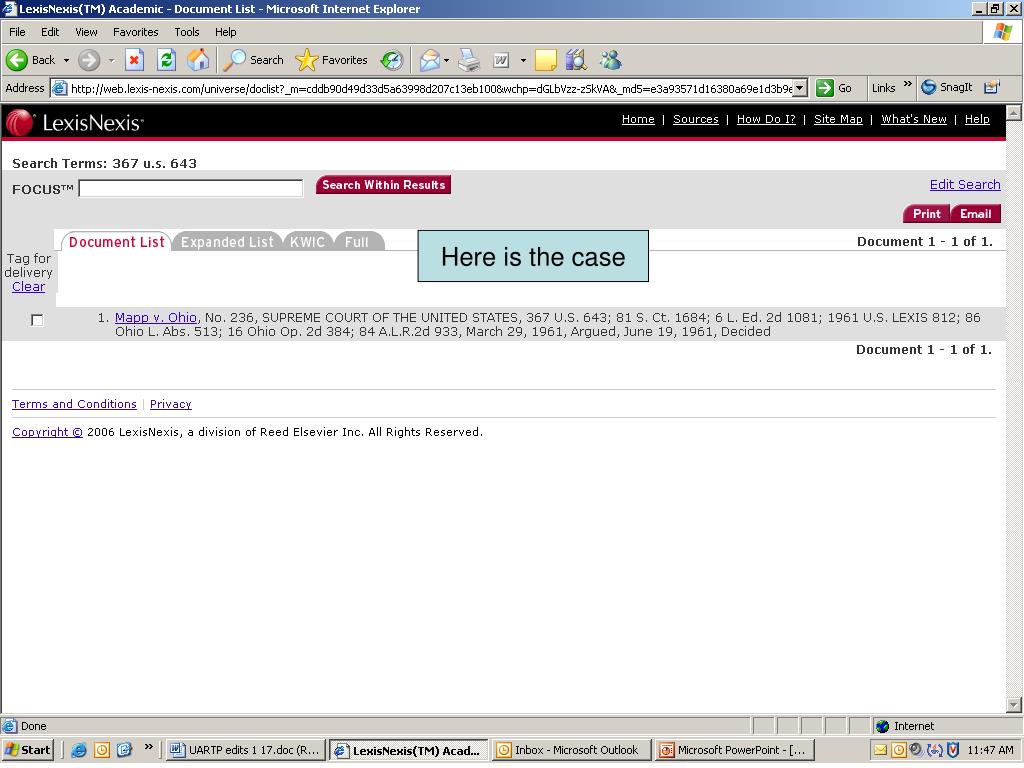Screen dimensions: 1024x768
Task: Expand the Edit with Word dropdown arrow
Action: point(523,60)
